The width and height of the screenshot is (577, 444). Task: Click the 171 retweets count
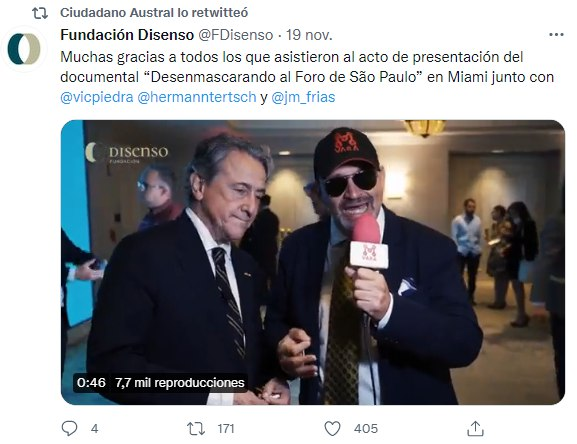(x=226, y=429)
